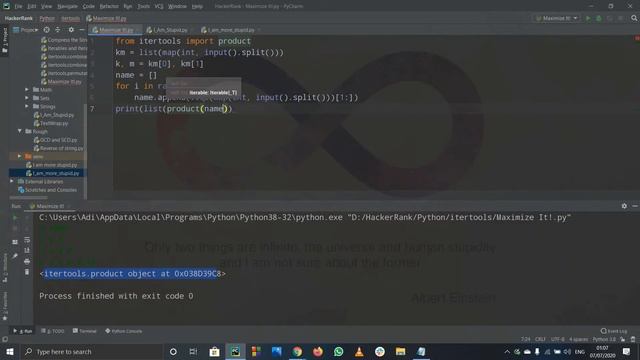This screenshot has width=640, height=360.
Task: Open Windows Start menu
Action: [x=10, y=351]
